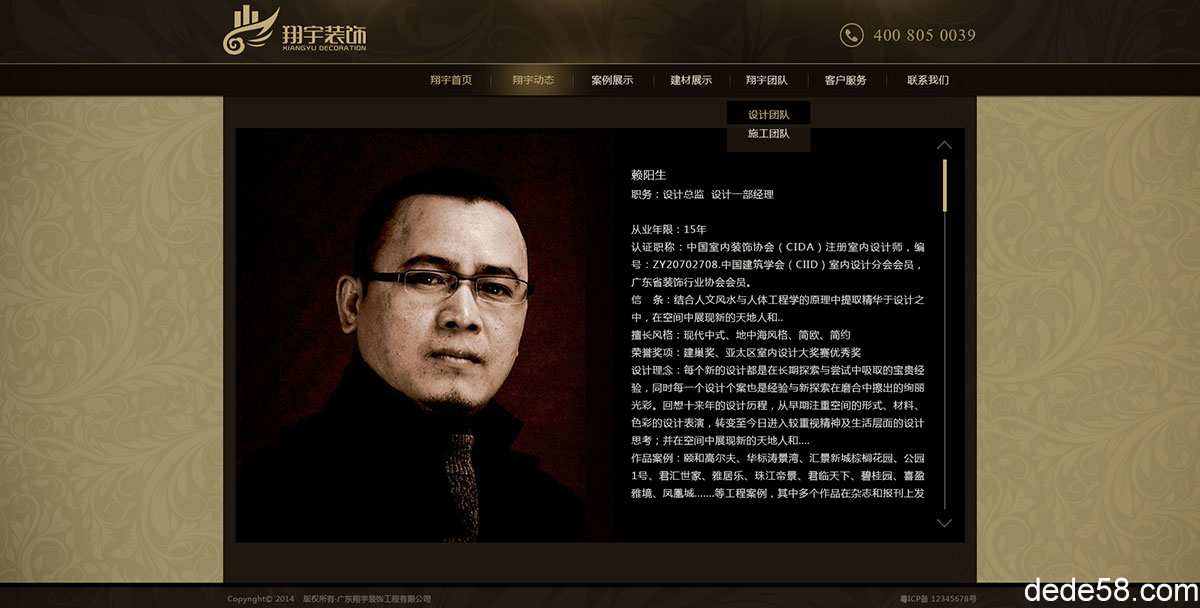Go to 翔宇首页 in navigation bar
The image size is (1200, 608).
click(451, 80)
